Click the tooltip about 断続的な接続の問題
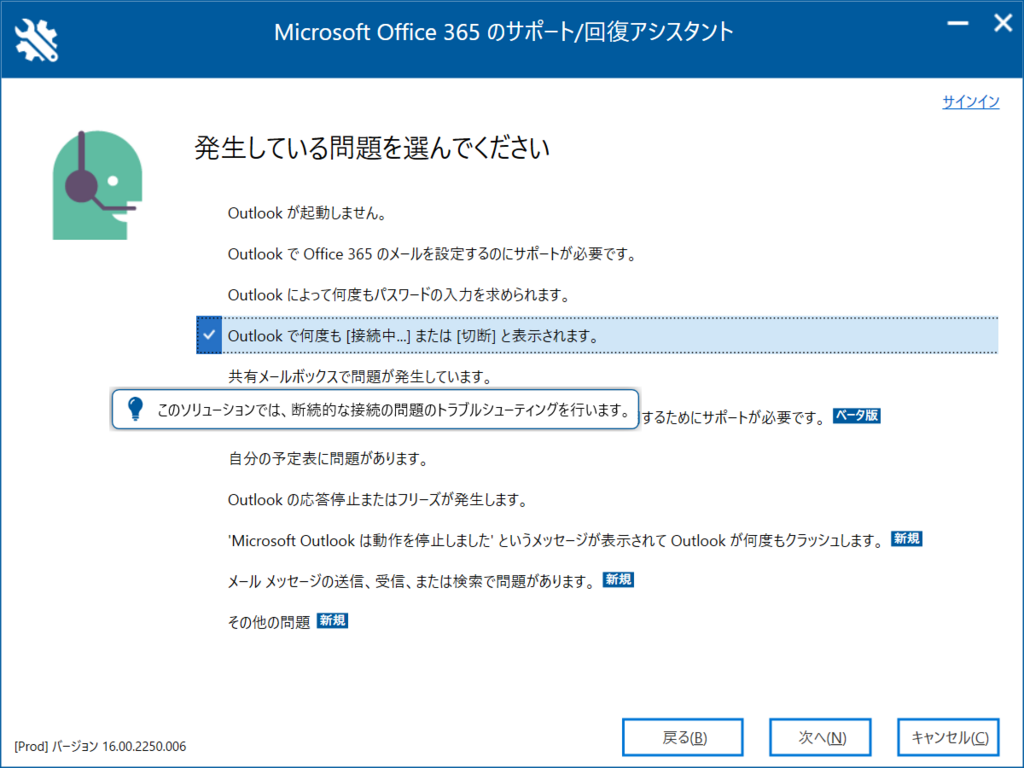The height and width of the screenshot is (768, 1024). coord(375,409)
